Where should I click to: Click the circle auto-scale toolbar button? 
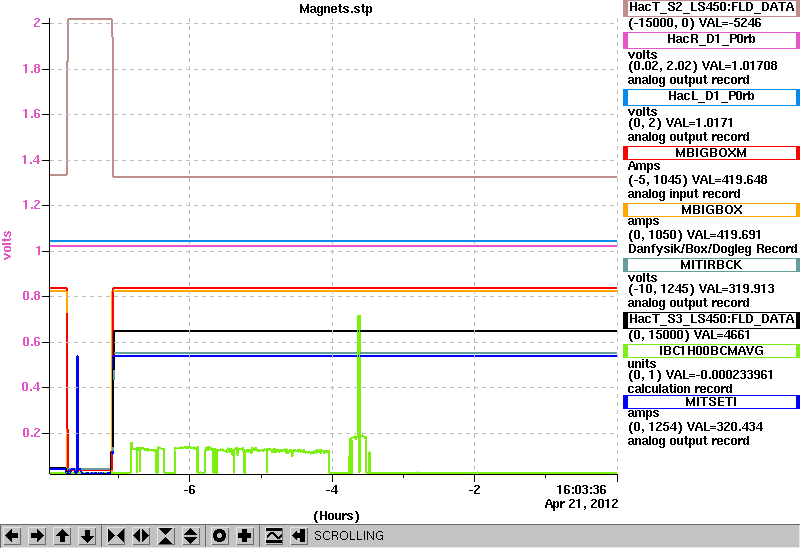[x=219, y=536]
